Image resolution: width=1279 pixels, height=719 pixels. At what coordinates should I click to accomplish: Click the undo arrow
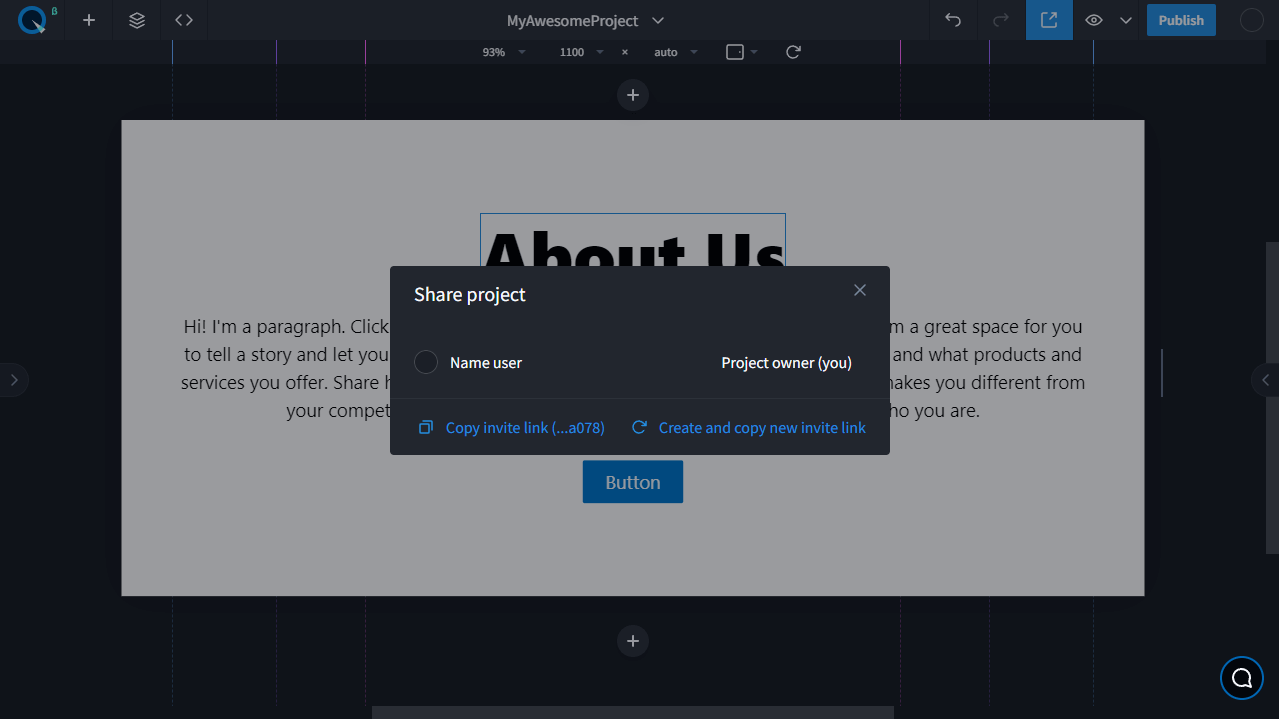(x=954, y=20)
